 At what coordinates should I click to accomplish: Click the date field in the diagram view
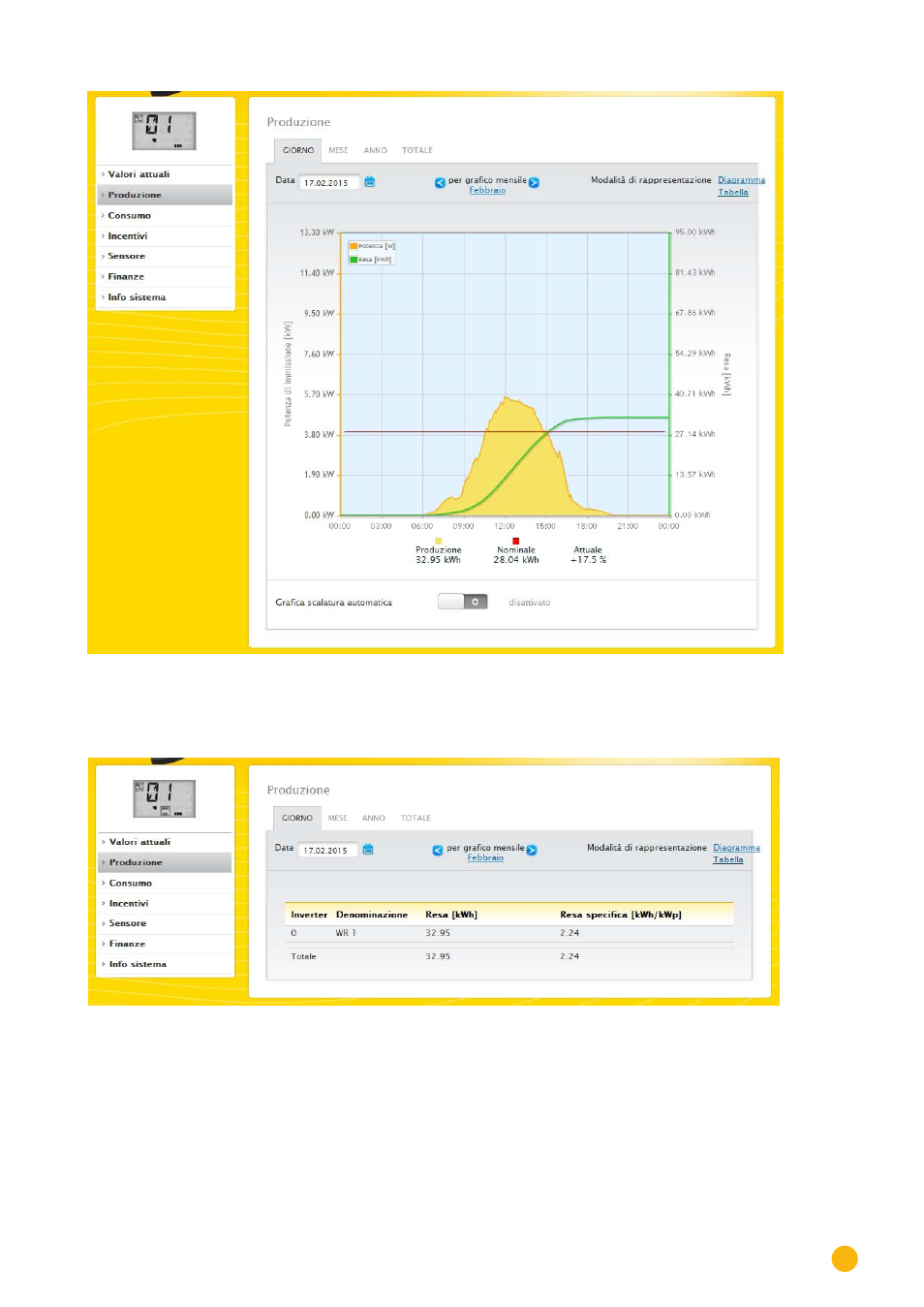tap(328, 182)
